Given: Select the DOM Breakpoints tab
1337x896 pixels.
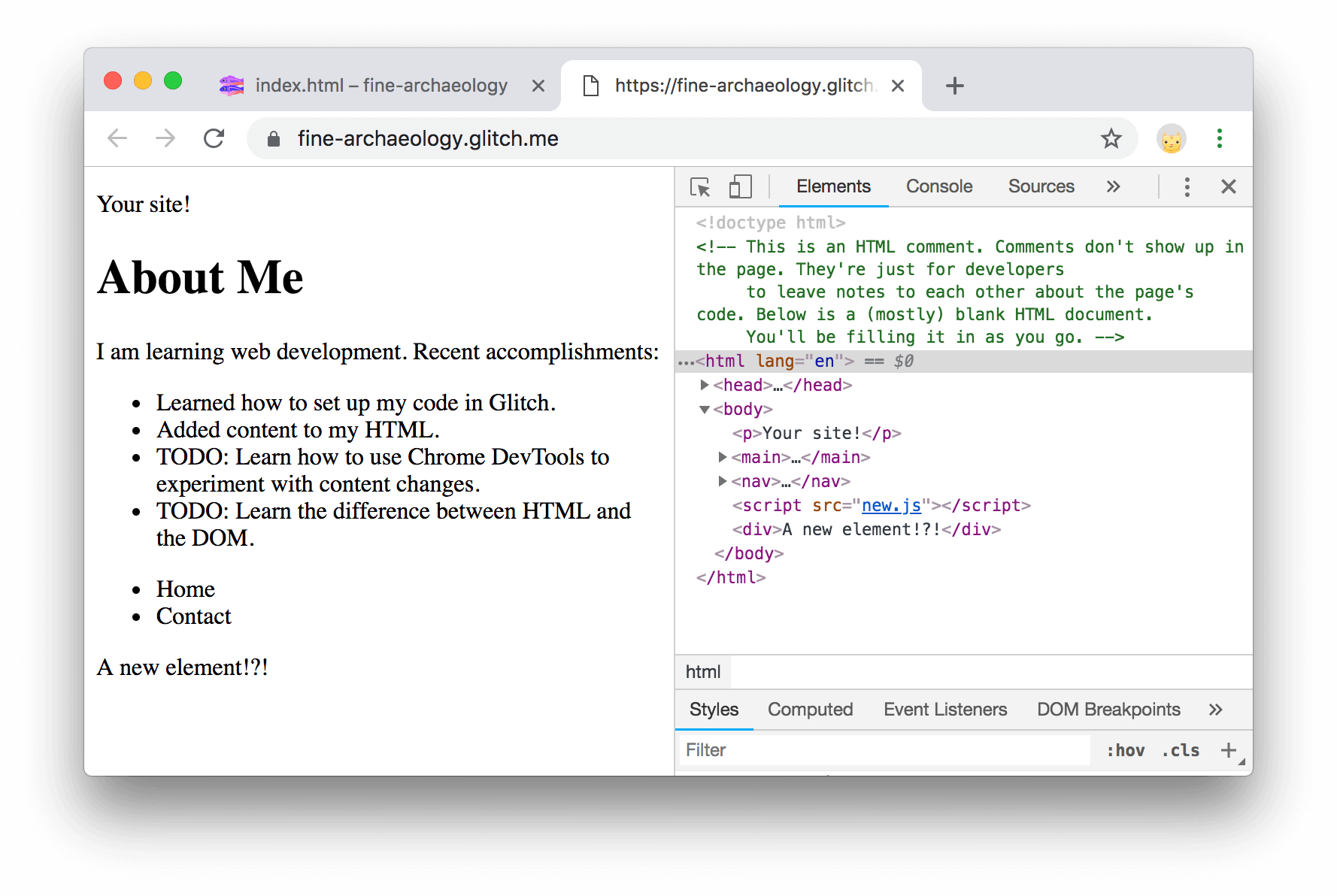Looking at the screenshot, I should coord(1108,710).
